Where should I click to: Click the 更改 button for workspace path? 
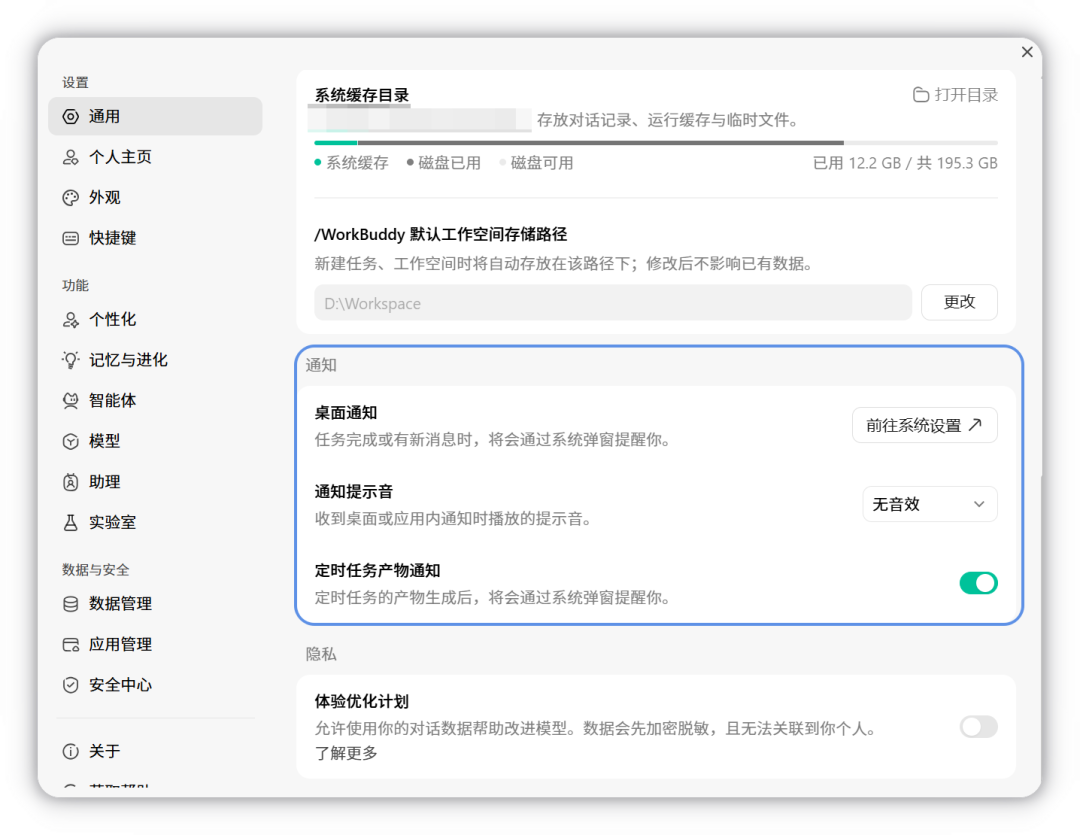point(959,302)
